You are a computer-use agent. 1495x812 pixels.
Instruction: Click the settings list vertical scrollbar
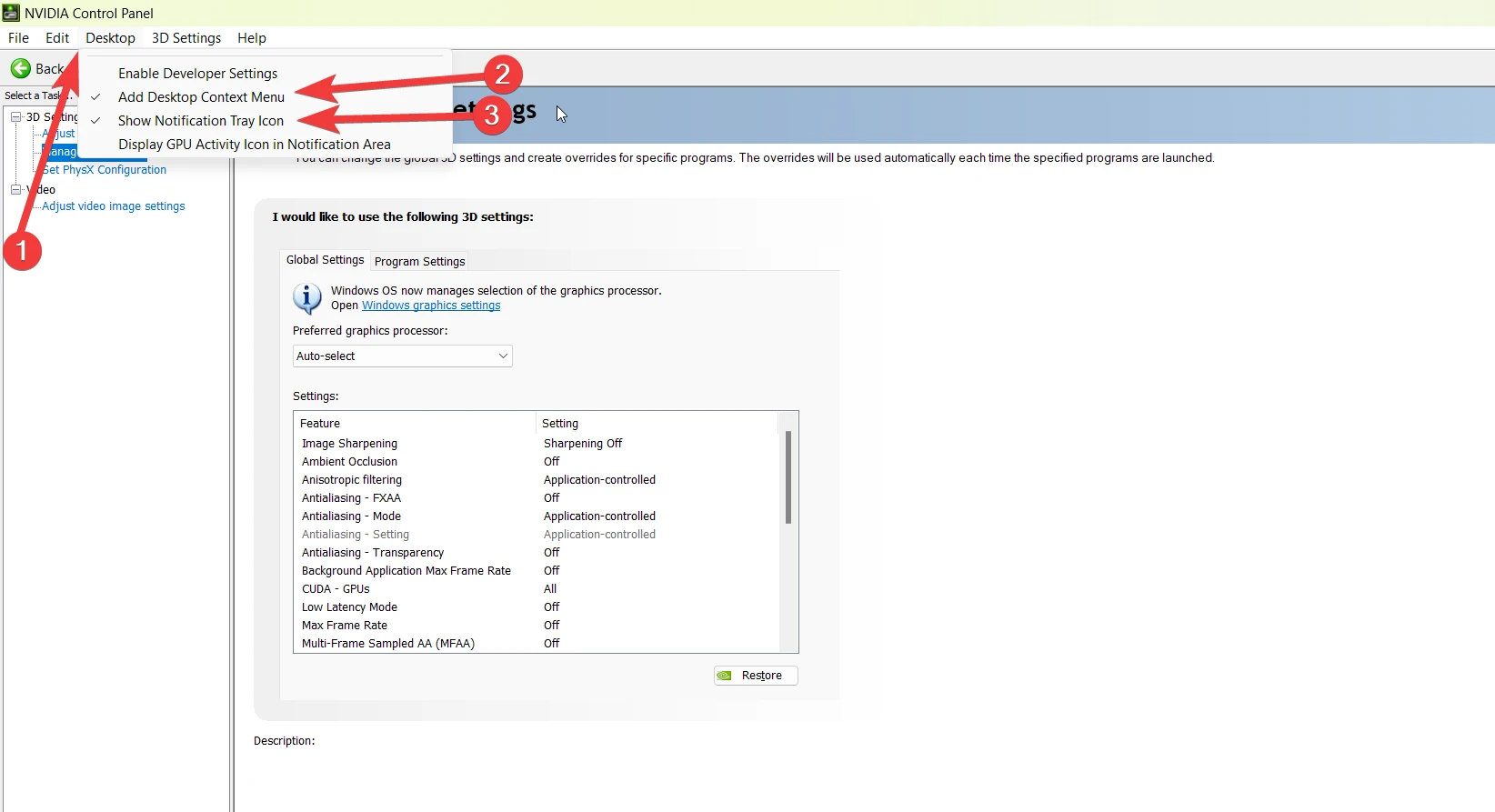point(788,477)
